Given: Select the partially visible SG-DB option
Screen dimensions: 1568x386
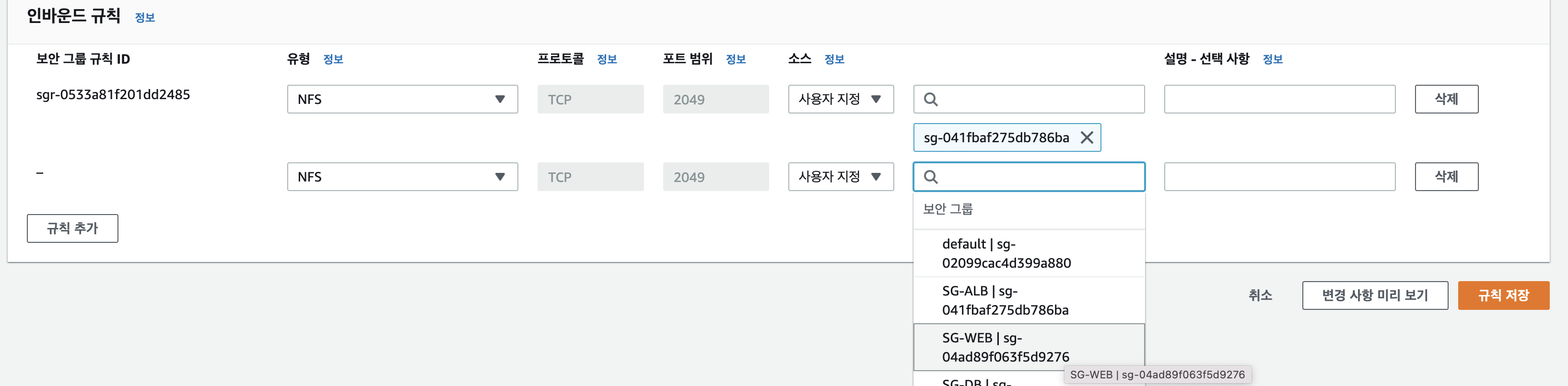Looking at the screenshot, I should pos(1029,379).
